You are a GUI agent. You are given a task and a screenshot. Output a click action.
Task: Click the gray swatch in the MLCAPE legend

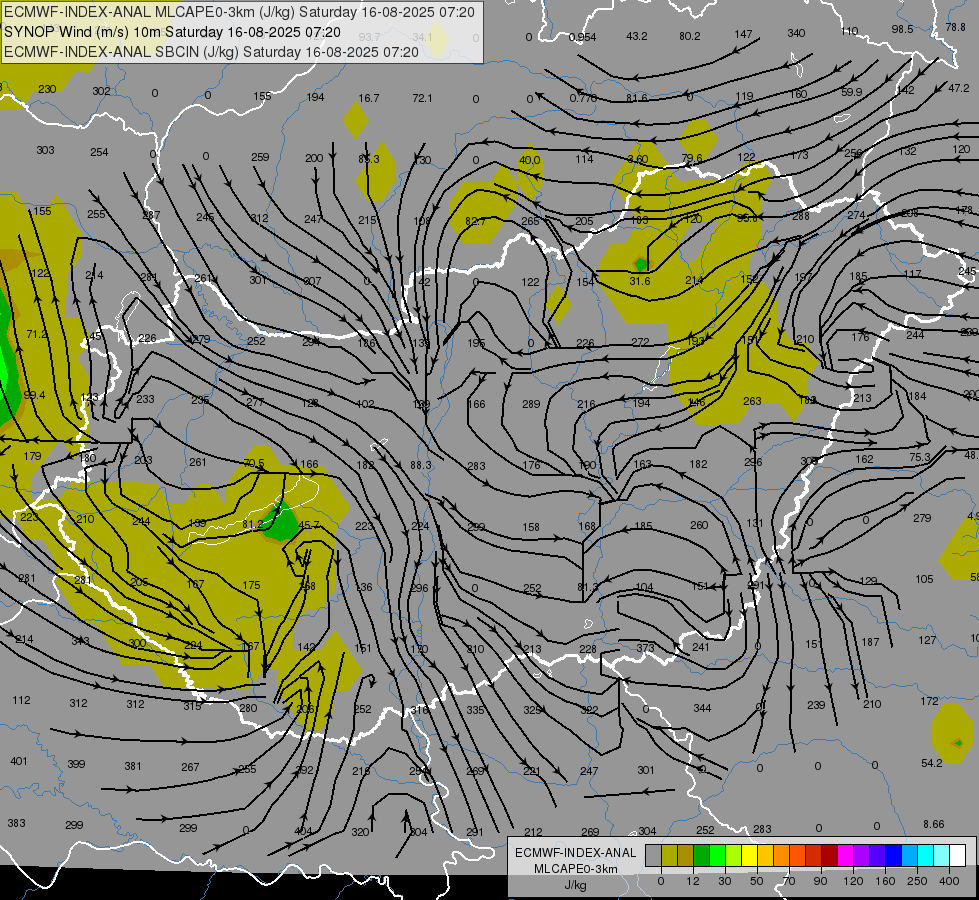[653, 856]
